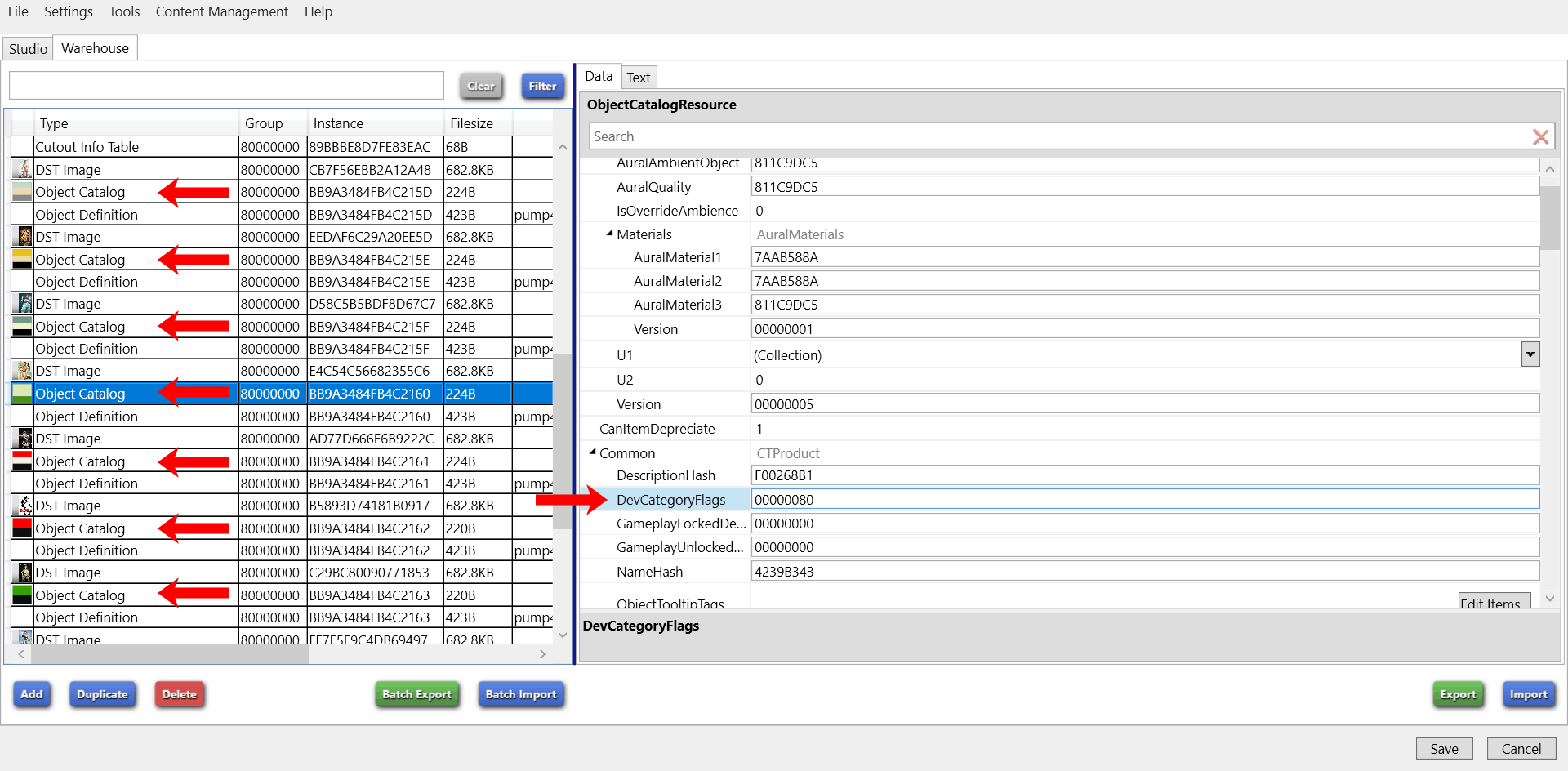Open the Help menu
Image resolution: width=1568 pixels, height=771 pixels.
tap(318, 11)
